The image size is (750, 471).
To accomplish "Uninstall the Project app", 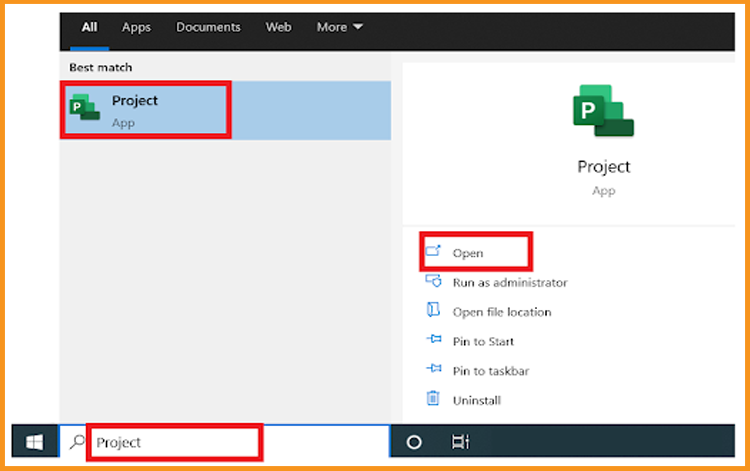I will (476, 401).
